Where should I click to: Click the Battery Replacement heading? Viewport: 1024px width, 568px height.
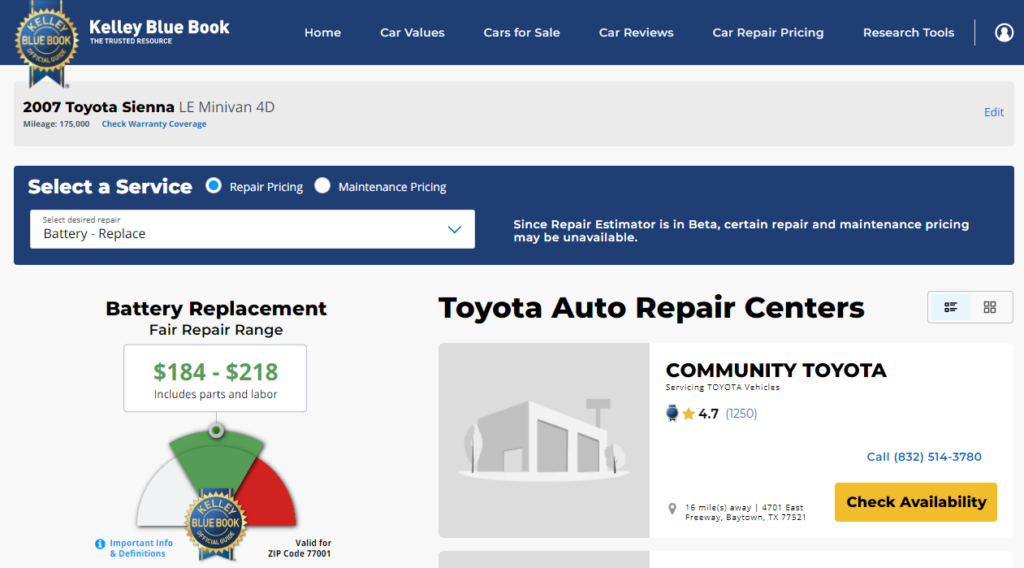216,308
